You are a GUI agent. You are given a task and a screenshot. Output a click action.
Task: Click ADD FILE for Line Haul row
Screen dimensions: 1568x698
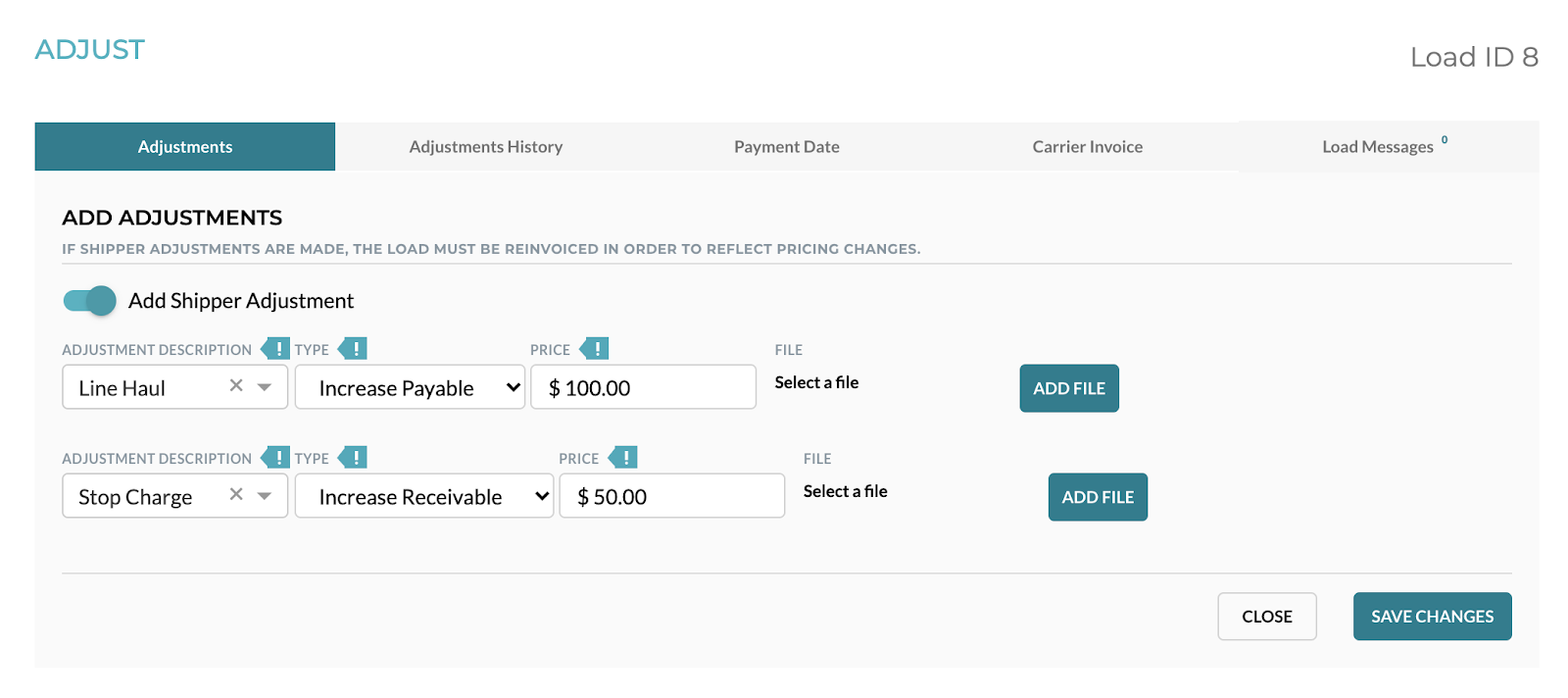click(1069, 388)
